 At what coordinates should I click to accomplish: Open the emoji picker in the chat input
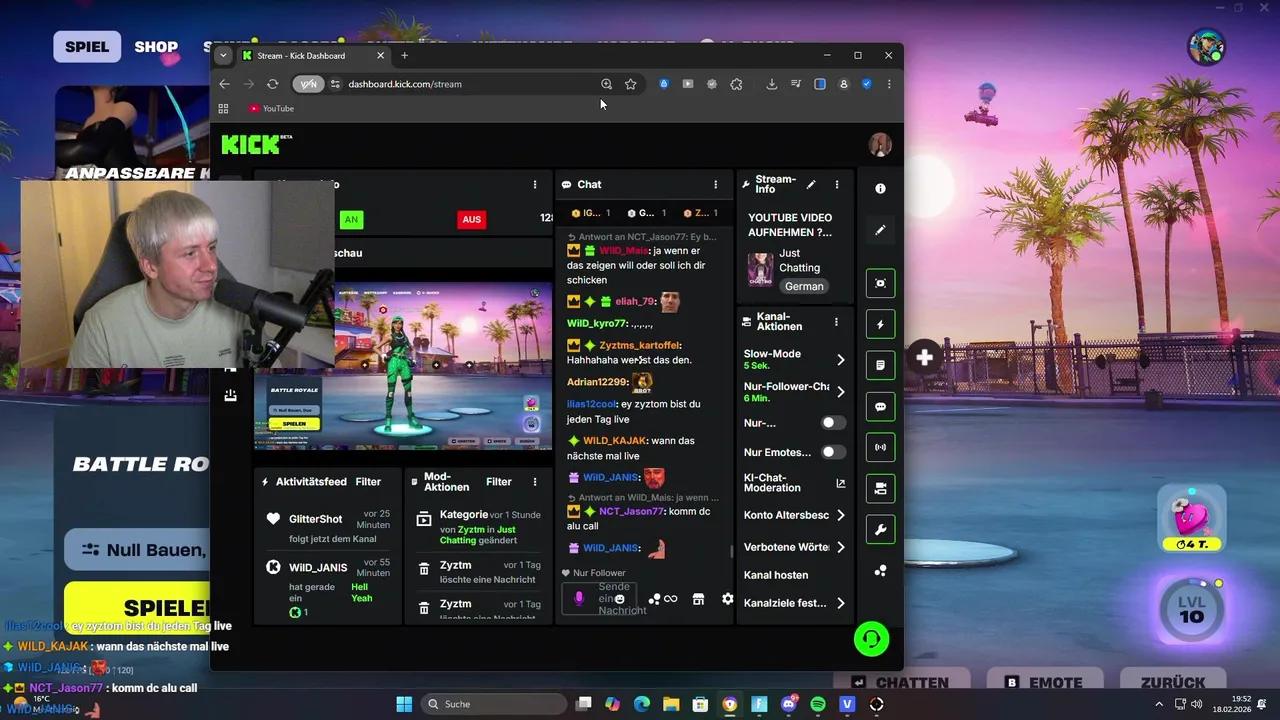point(619,599)
